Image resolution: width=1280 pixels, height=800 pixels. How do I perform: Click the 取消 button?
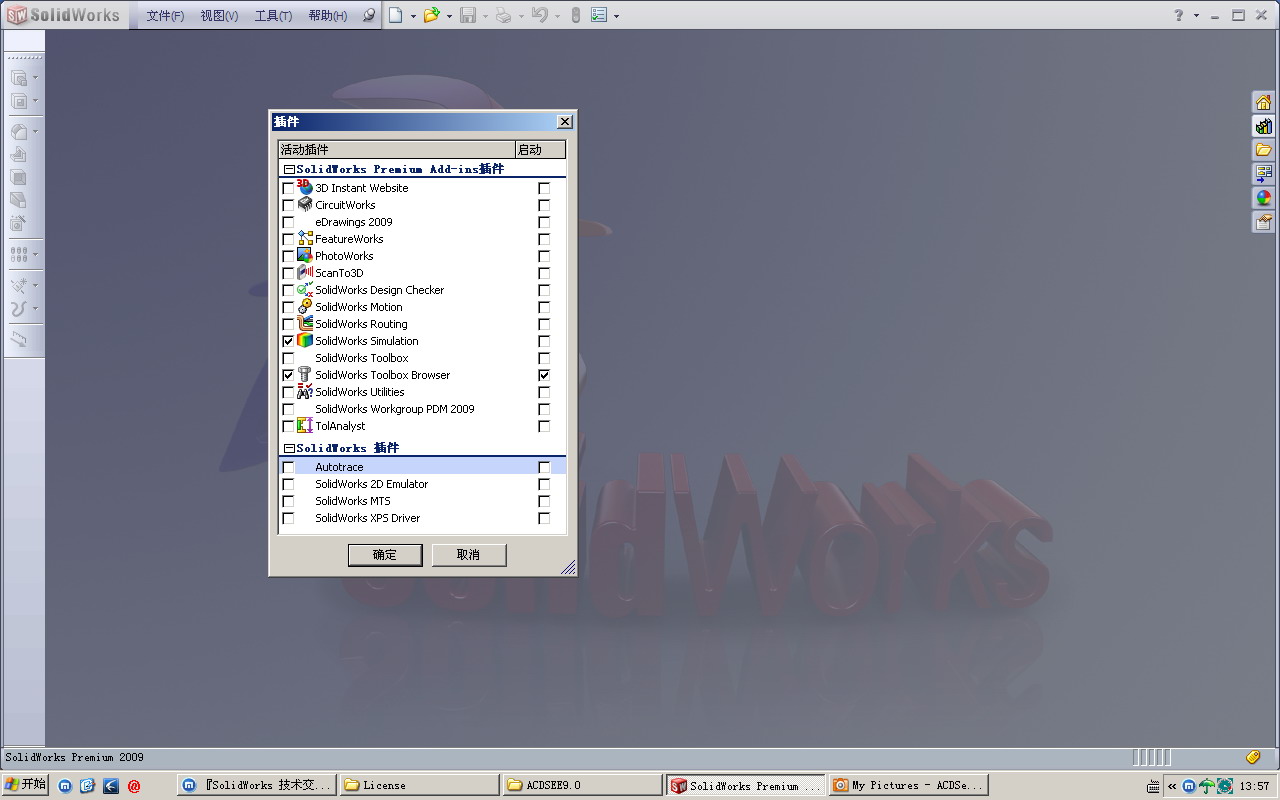469,555
